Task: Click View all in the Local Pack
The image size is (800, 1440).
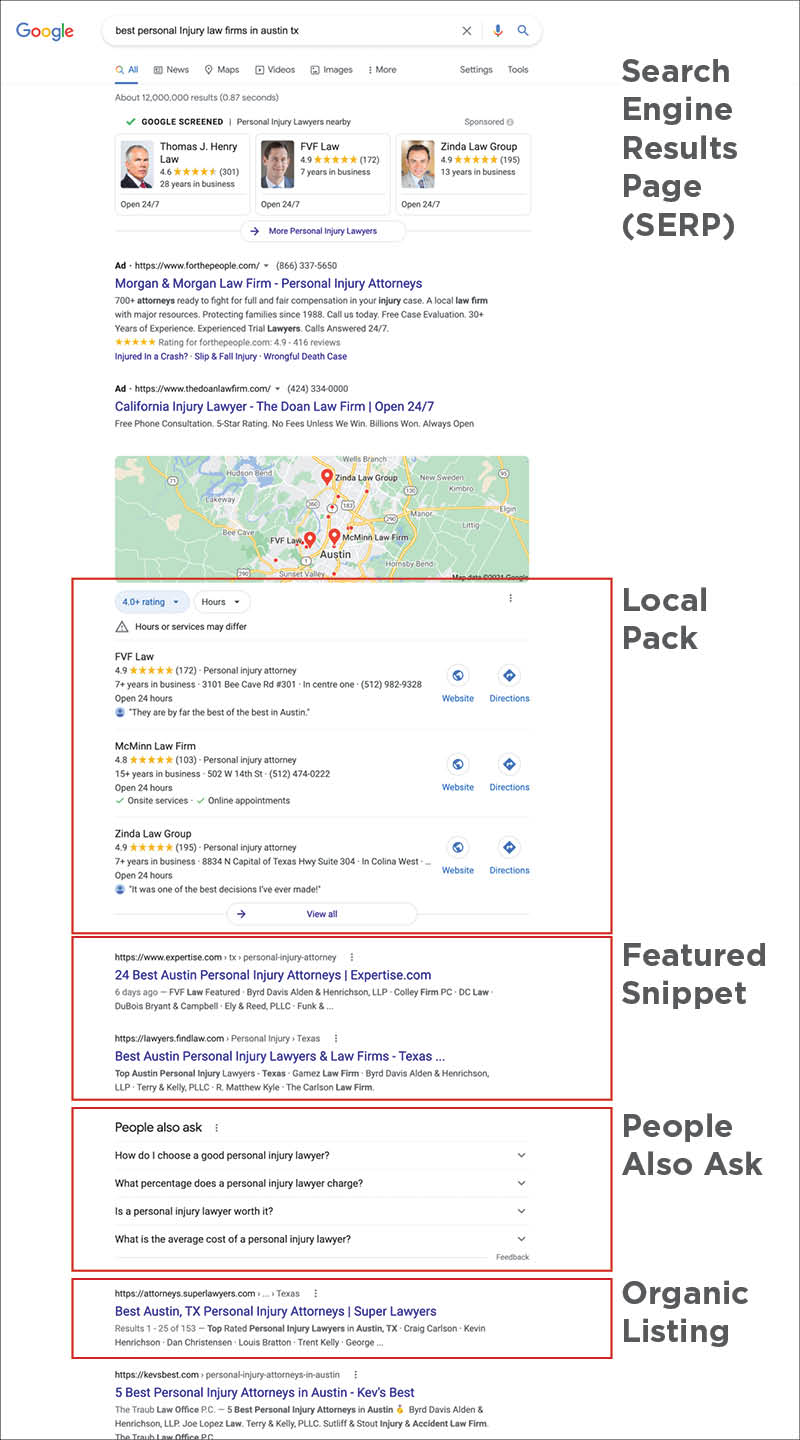Action: click(321, 913)
